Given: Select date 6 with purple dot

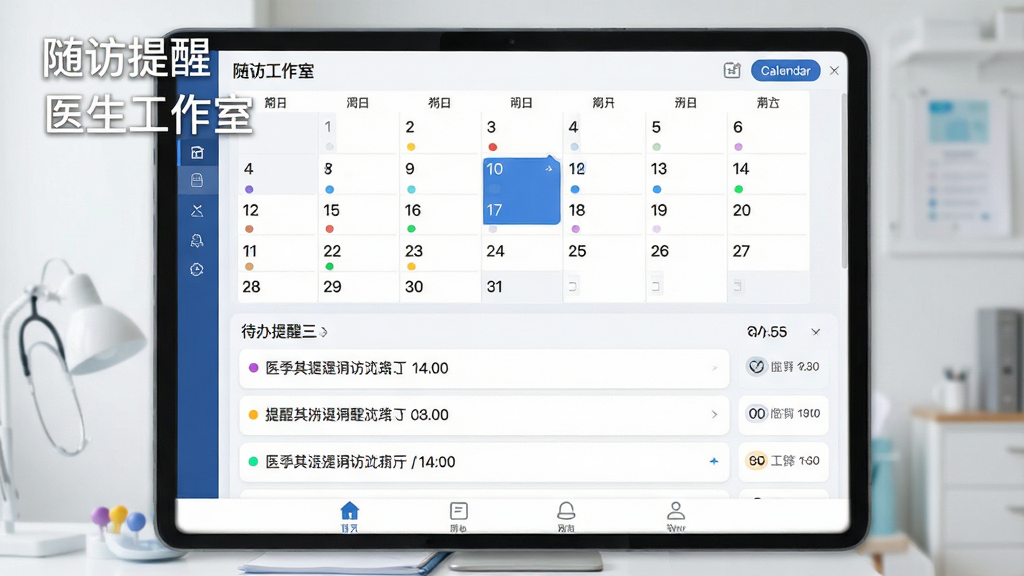Looking at the screenshot, I should tap(768, 133).
